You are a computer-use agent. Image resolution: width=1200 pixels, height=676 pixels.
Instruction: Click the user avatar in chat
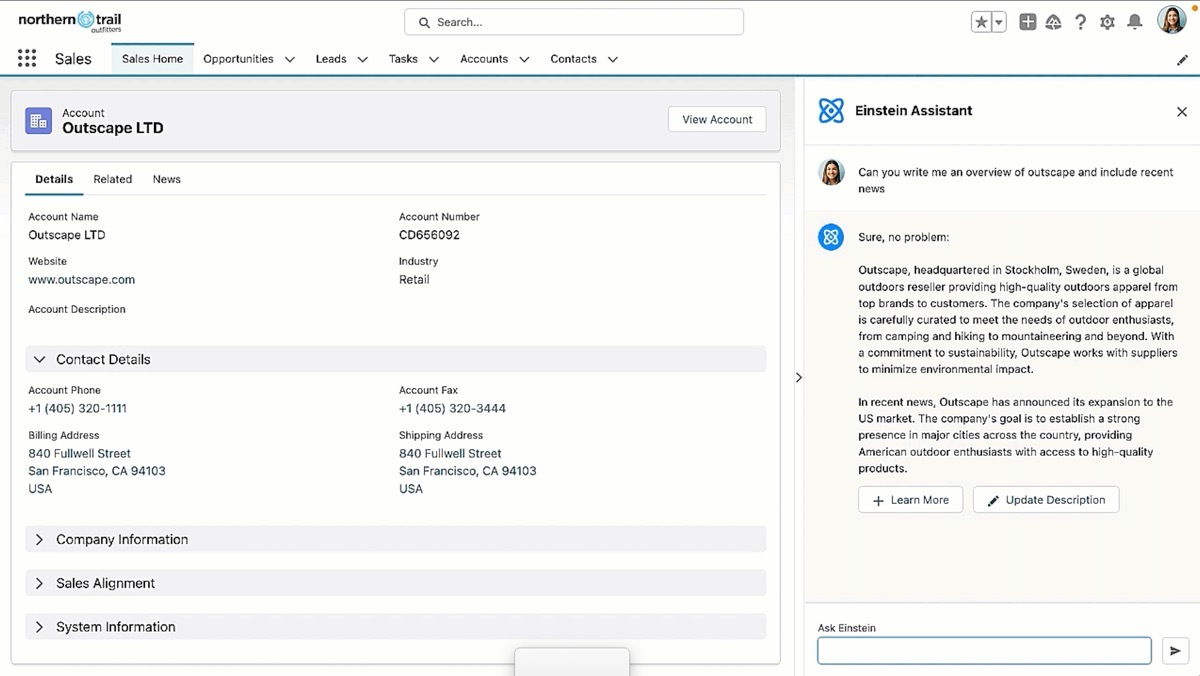coord(831,172)
